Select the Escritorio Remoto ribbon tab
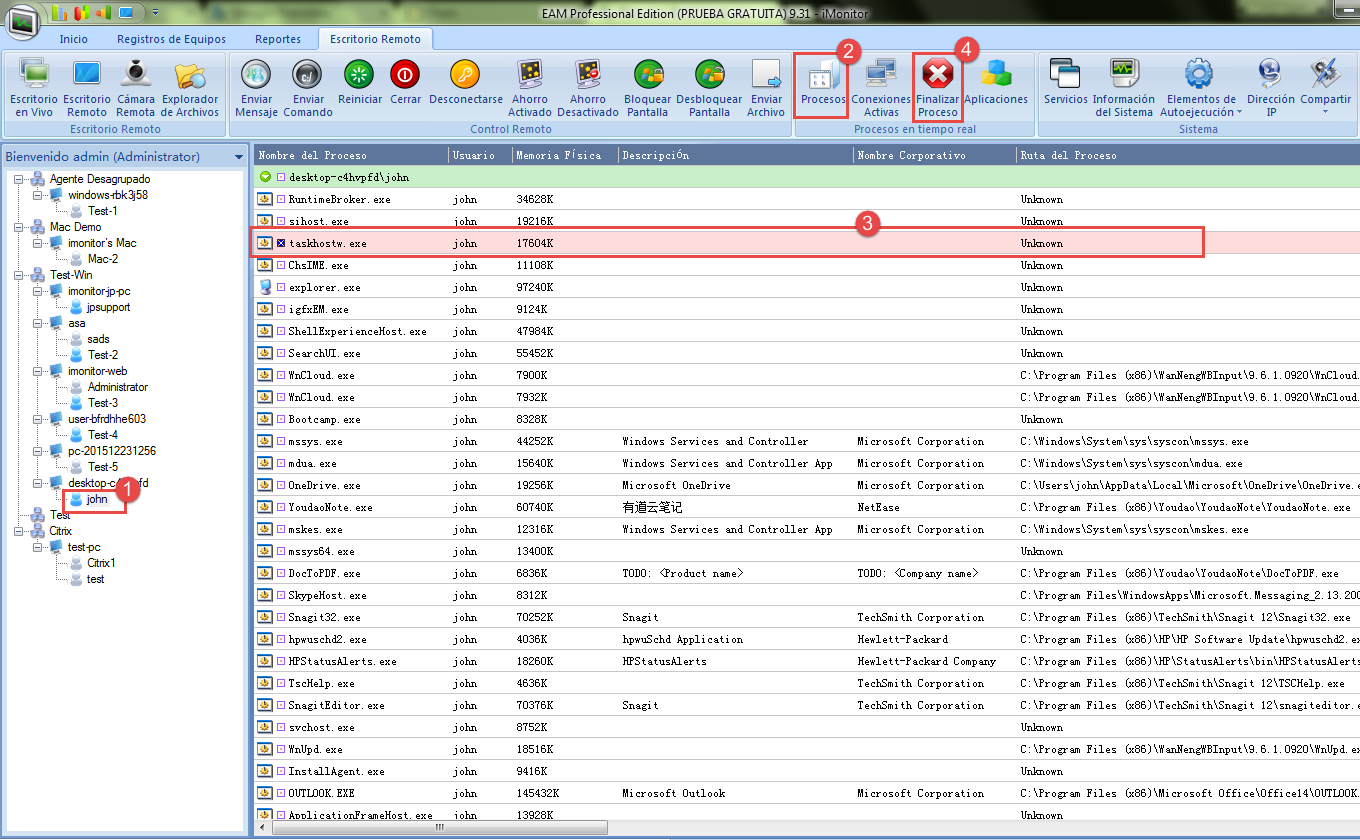 coord(376,39)
